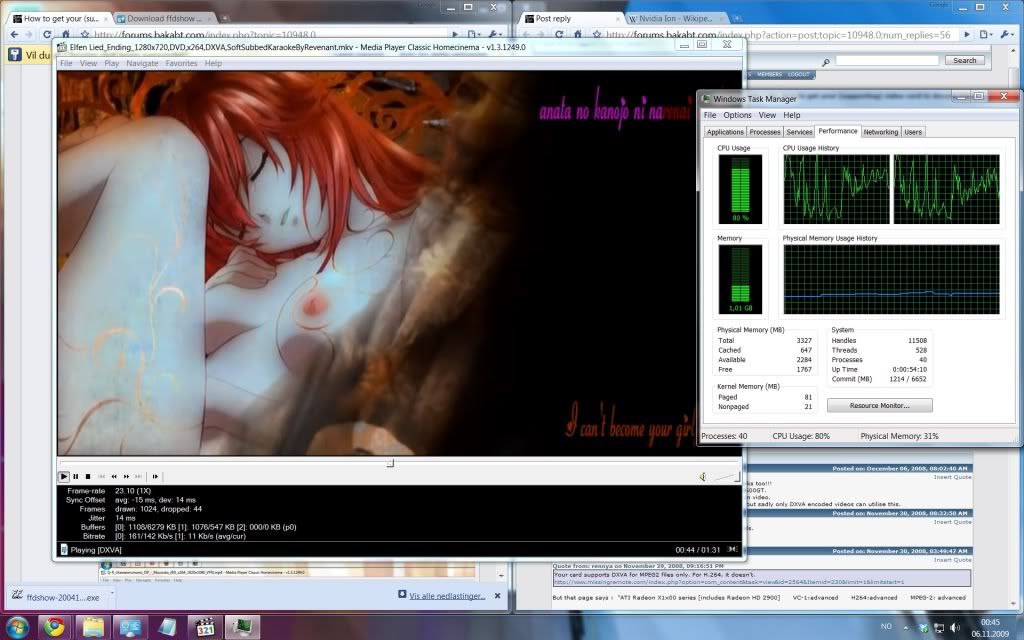
Task: Click the Task Manager taskbar icon
Action: coord(242,627)
